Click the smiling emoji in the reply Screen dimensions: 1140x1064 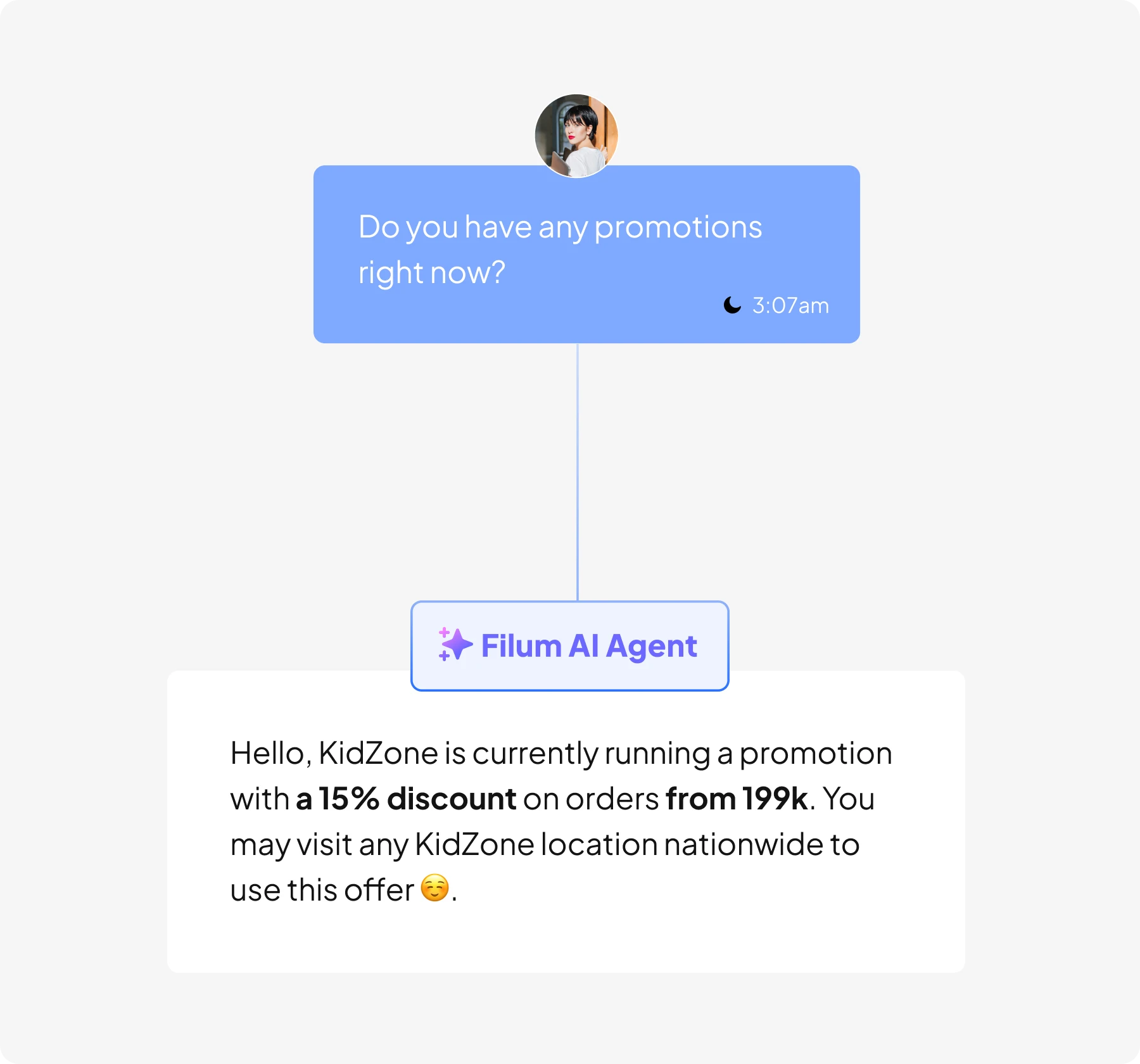(435, 888)
